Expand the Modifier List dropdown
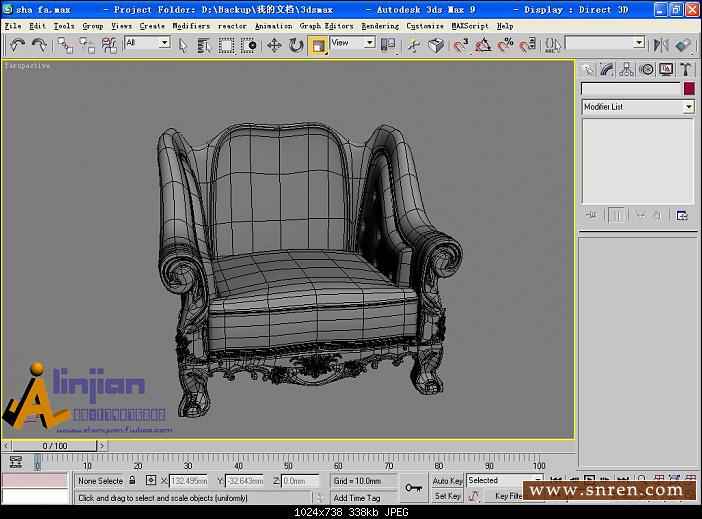 [638, 107]
